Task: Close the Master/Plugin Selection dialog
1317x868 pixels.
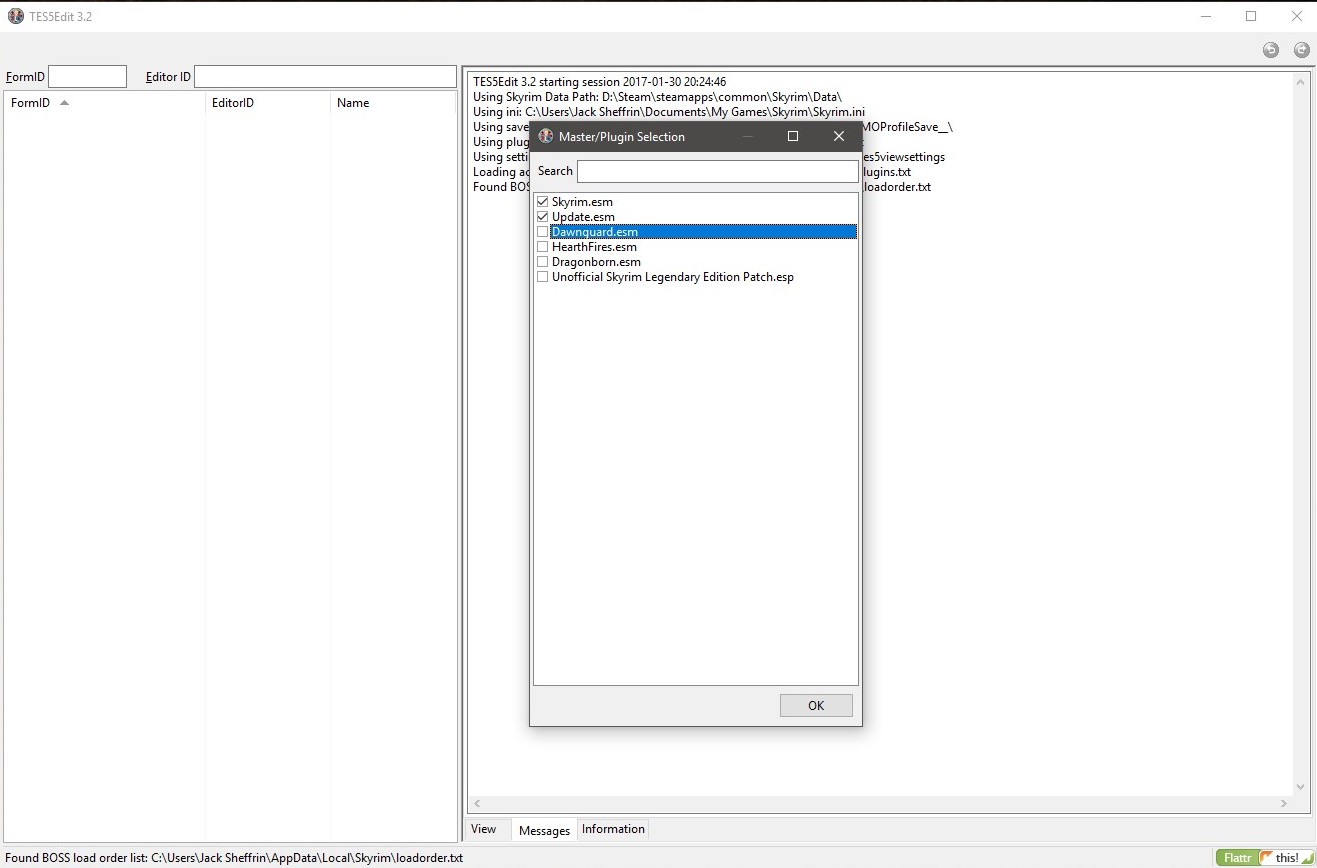Action: 839,136
